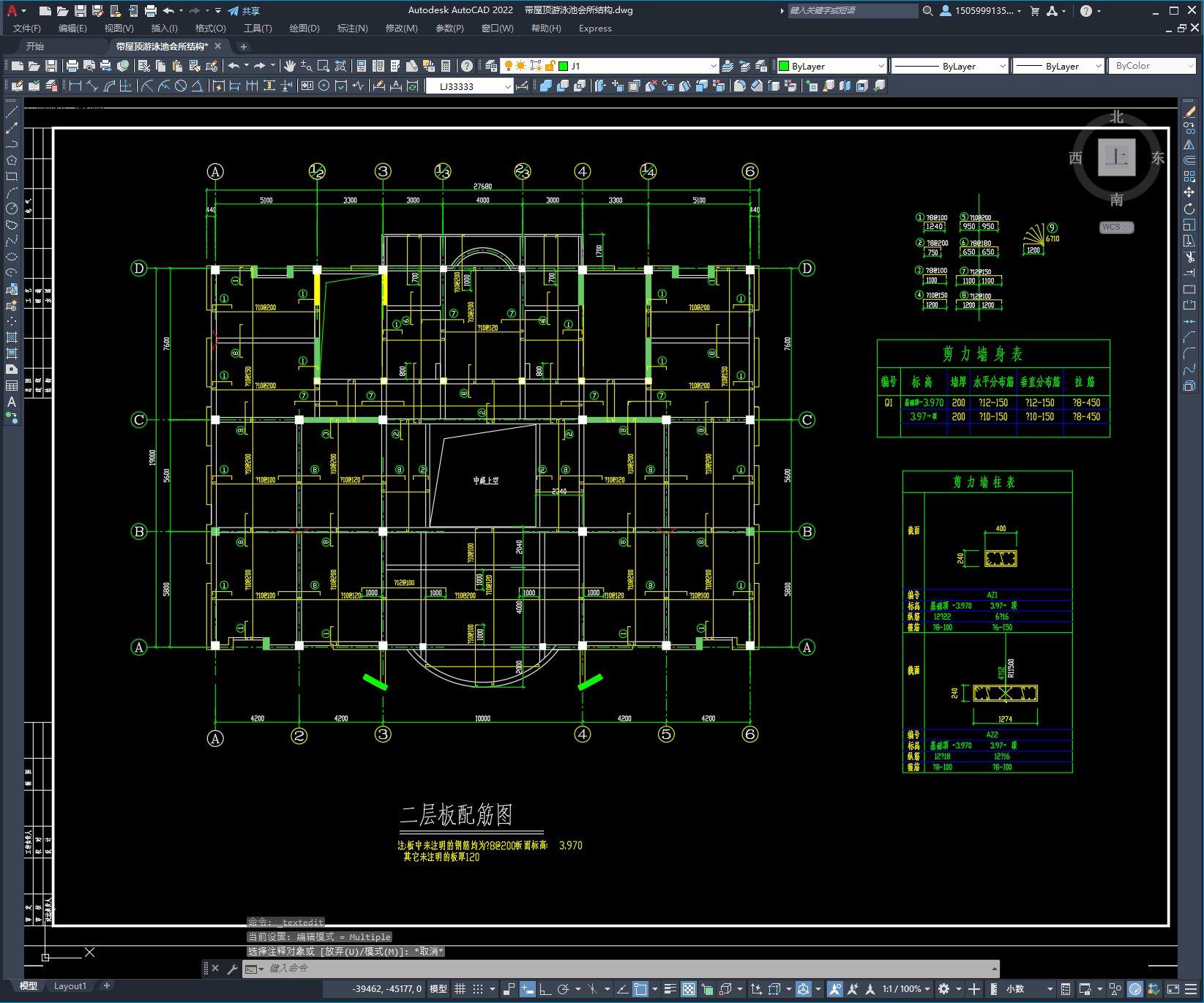Open the layer J1 dropdown list

click(713, 66)
